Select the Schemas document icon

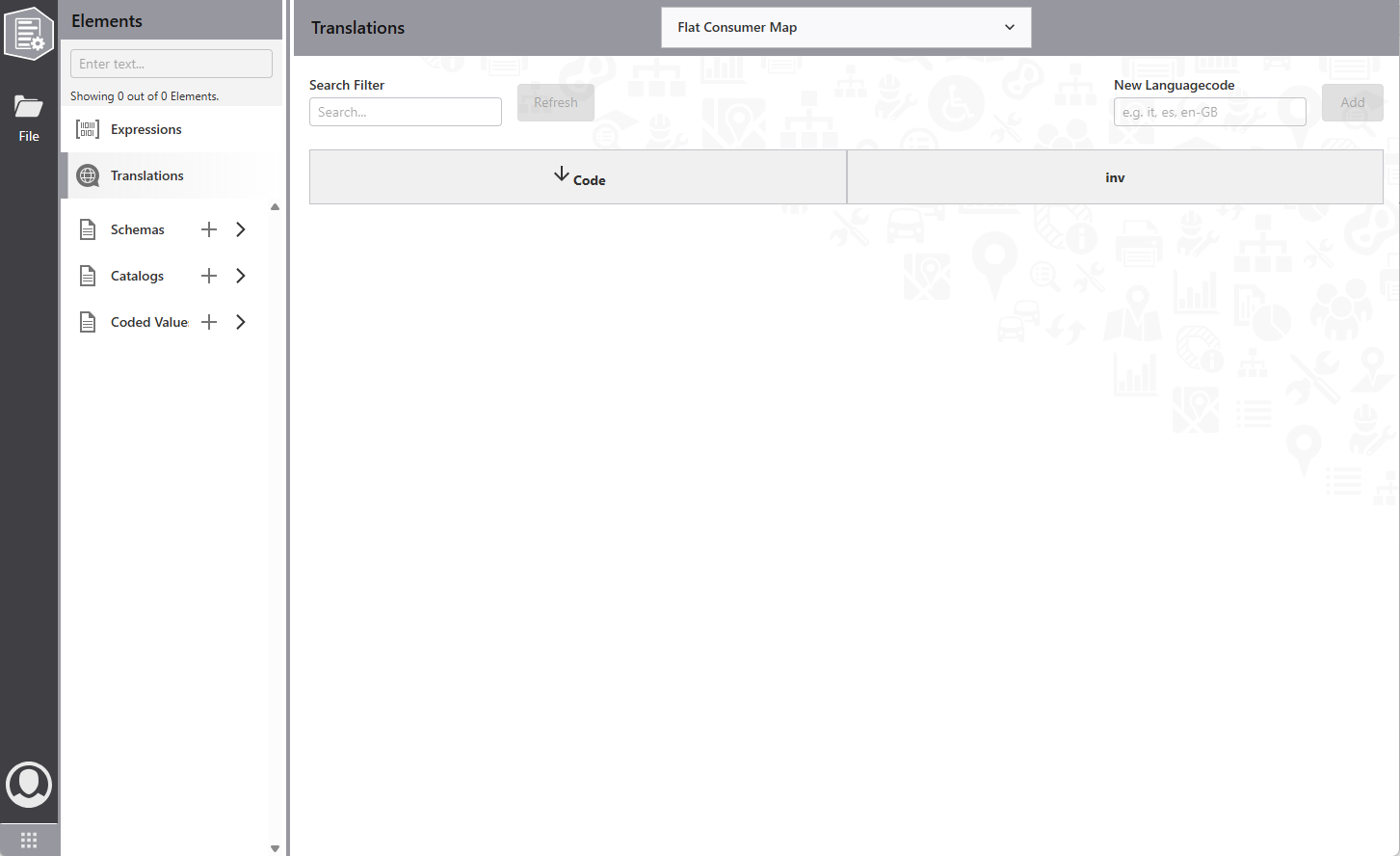pos(88,229)
